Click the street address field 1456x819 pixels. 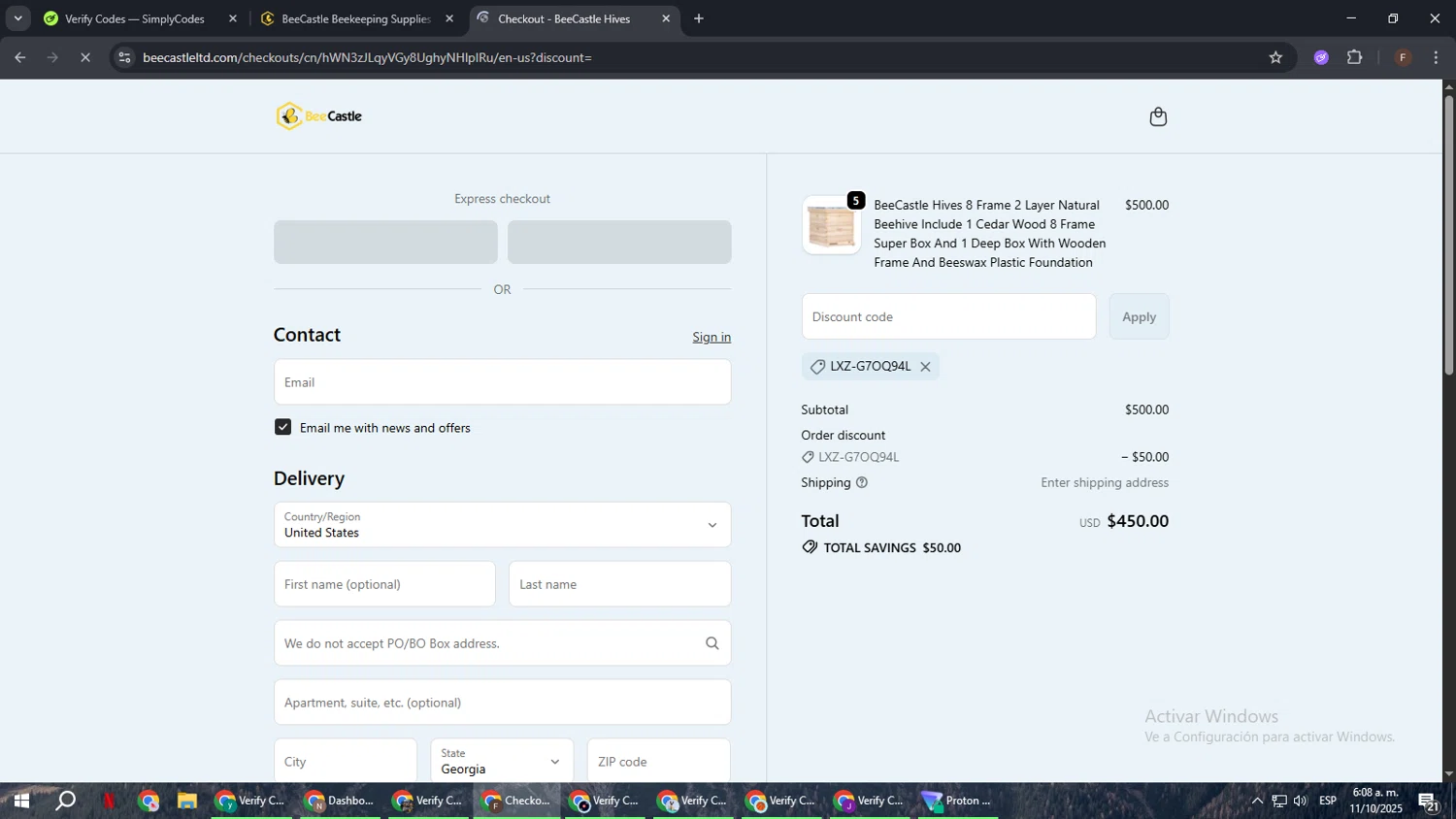click(502, 643)
